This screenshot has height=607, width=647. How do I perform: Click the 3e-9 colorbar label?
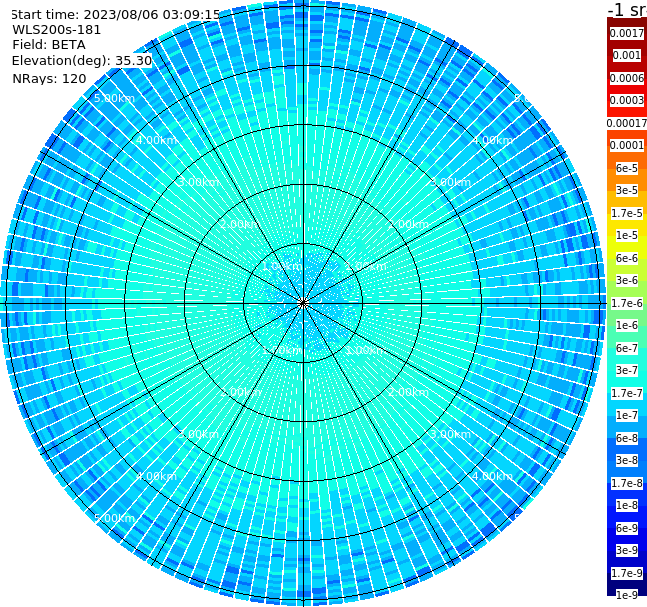(x=627, y=550)
